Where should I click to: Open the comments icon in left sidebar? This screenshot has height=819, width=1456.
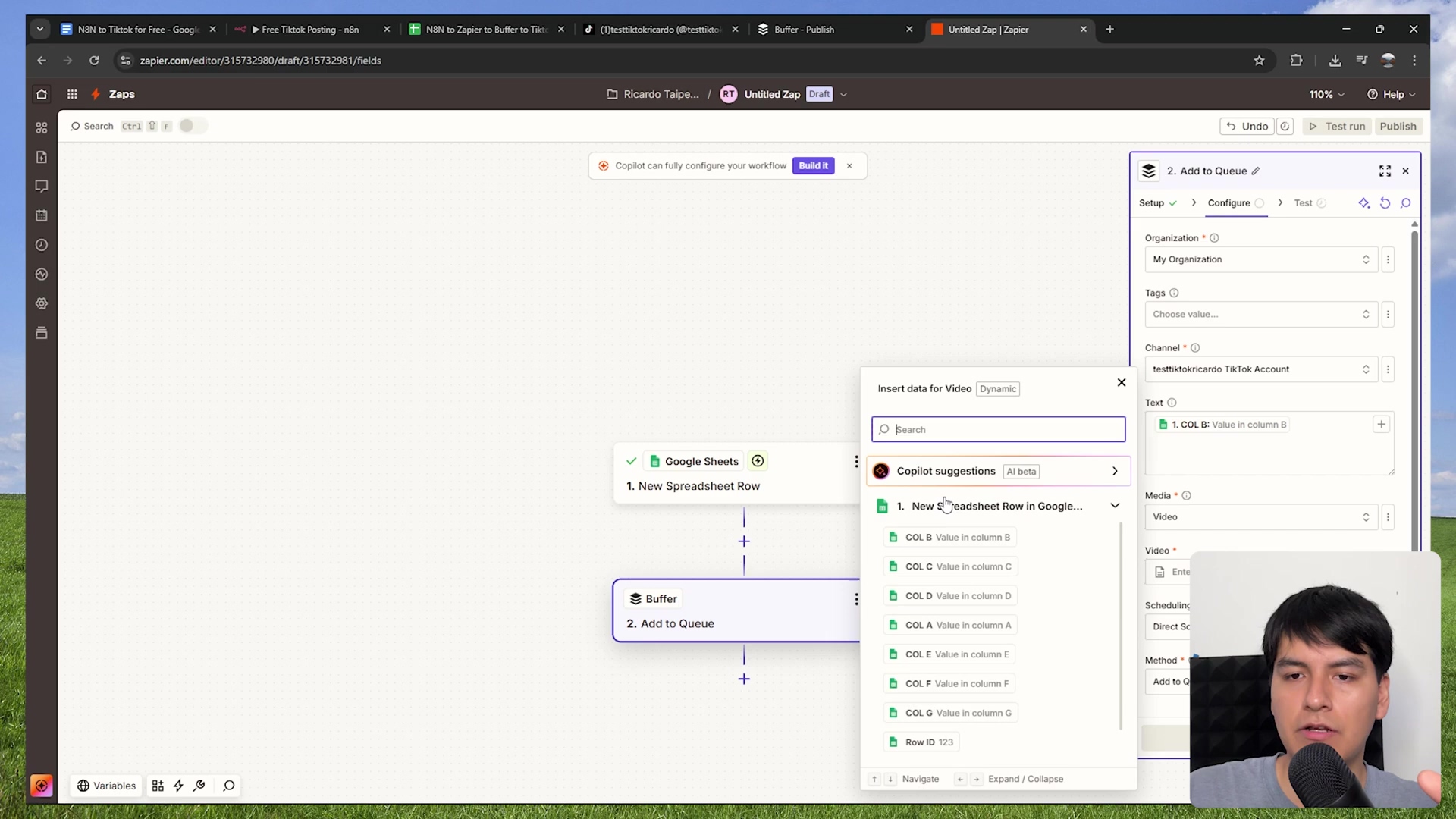pyautogui.click(x=42, y=186)
